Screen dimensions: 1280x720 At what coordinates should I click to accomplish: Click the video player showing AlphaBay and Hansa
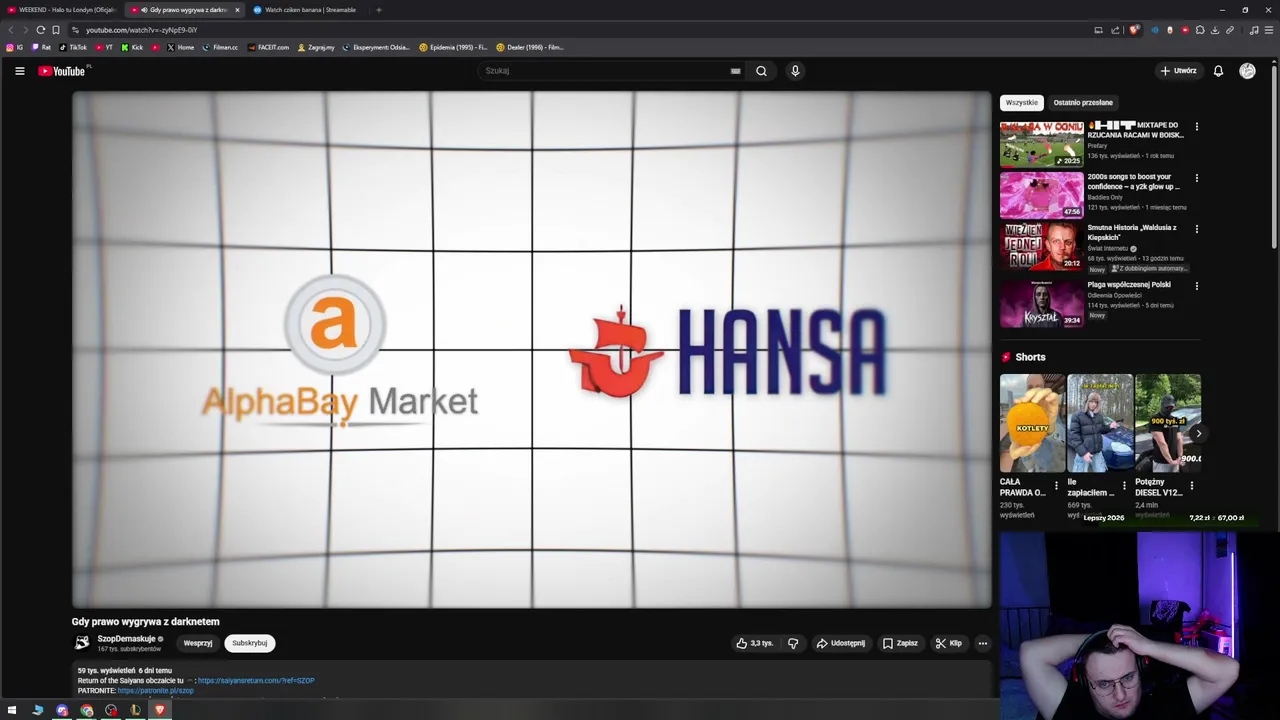click(532, 350)
